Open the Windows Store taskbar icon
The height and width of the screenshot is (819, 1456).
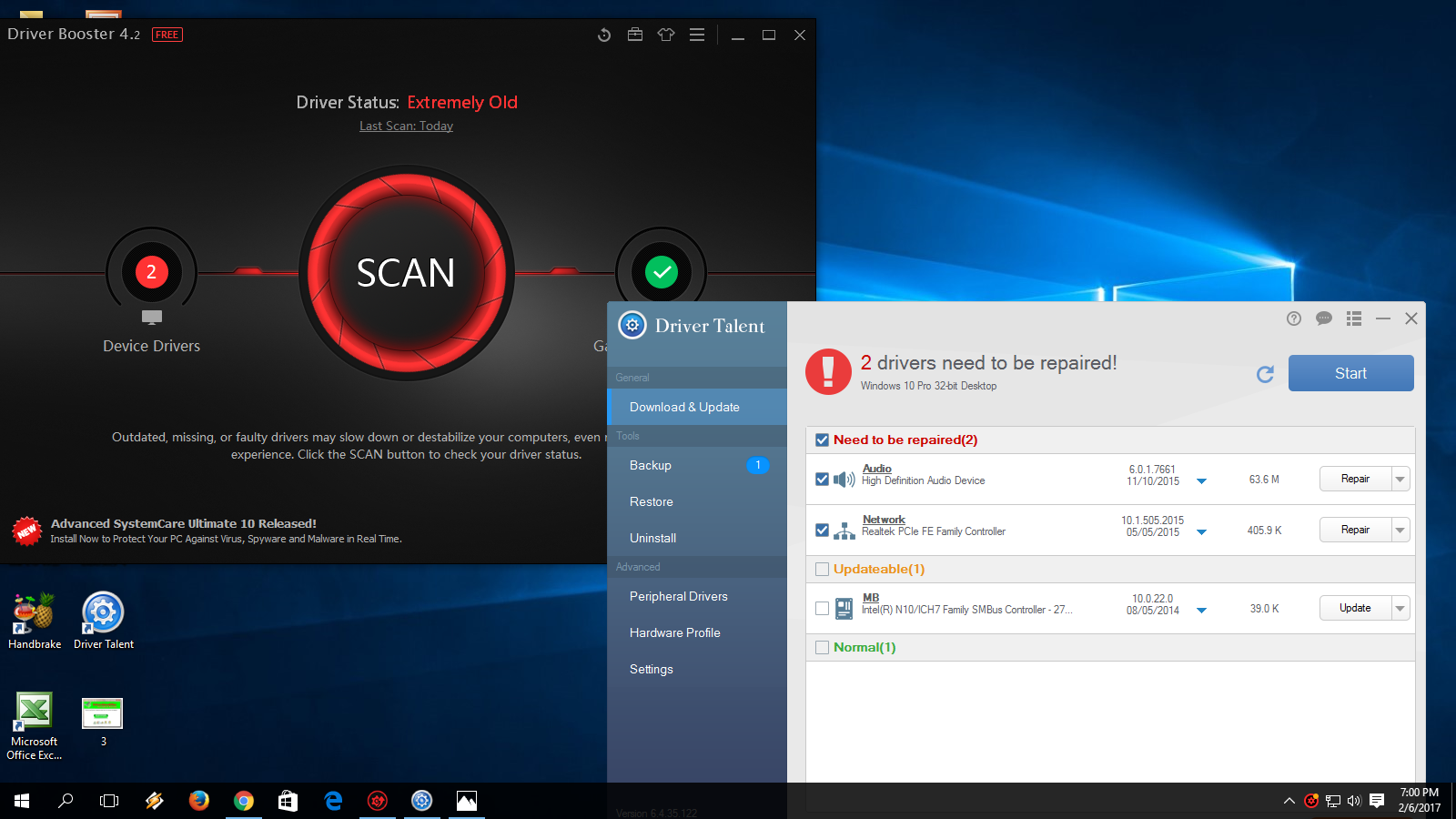point(288,801)
